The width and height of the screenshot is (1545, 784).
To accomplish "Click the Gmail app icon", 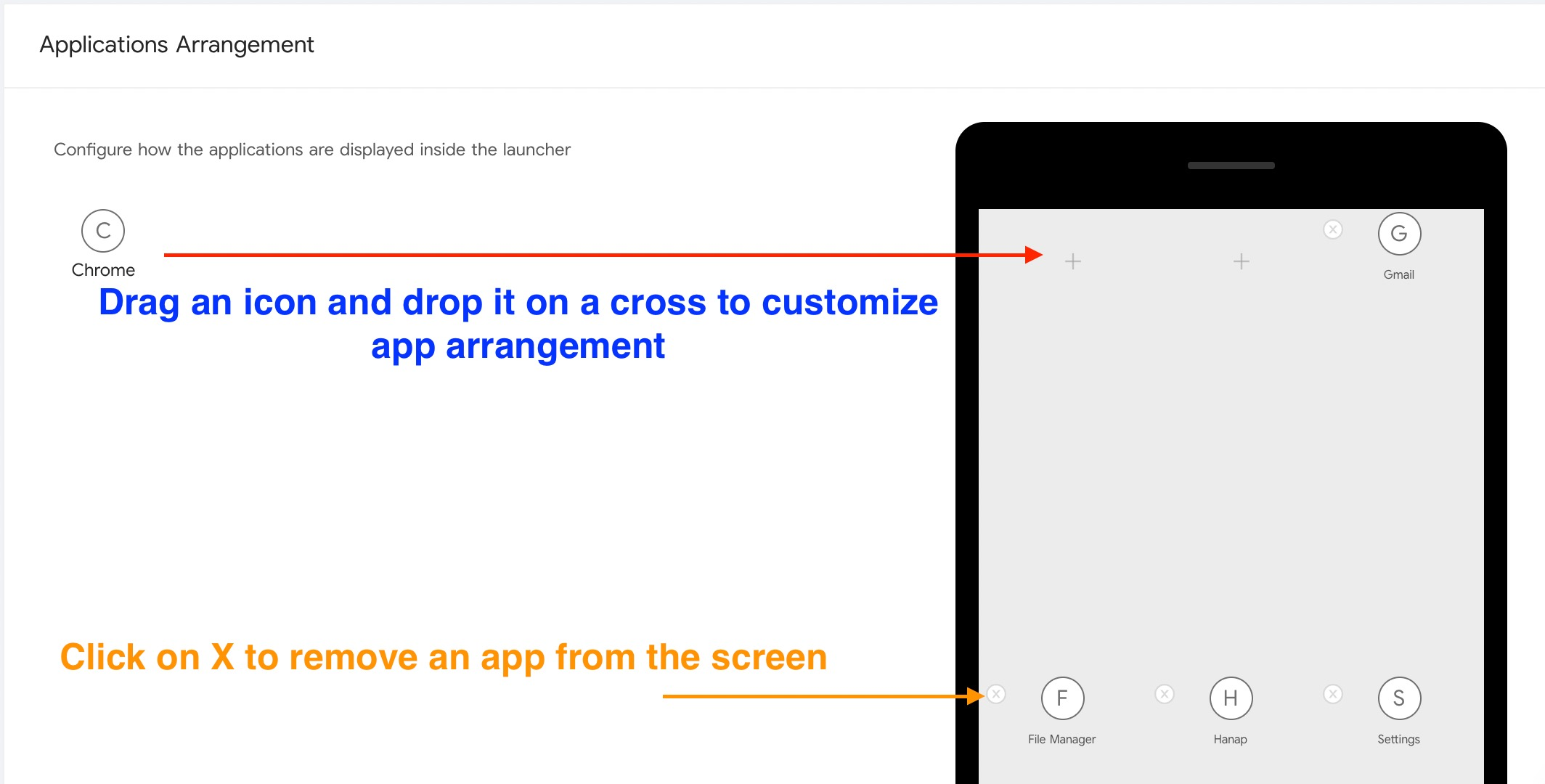I will click(x=1399, y=234).
